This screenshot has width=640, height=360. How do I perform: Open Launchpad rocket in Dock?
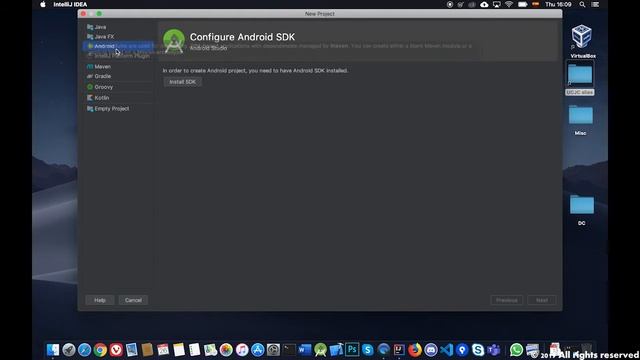(69, 350)
